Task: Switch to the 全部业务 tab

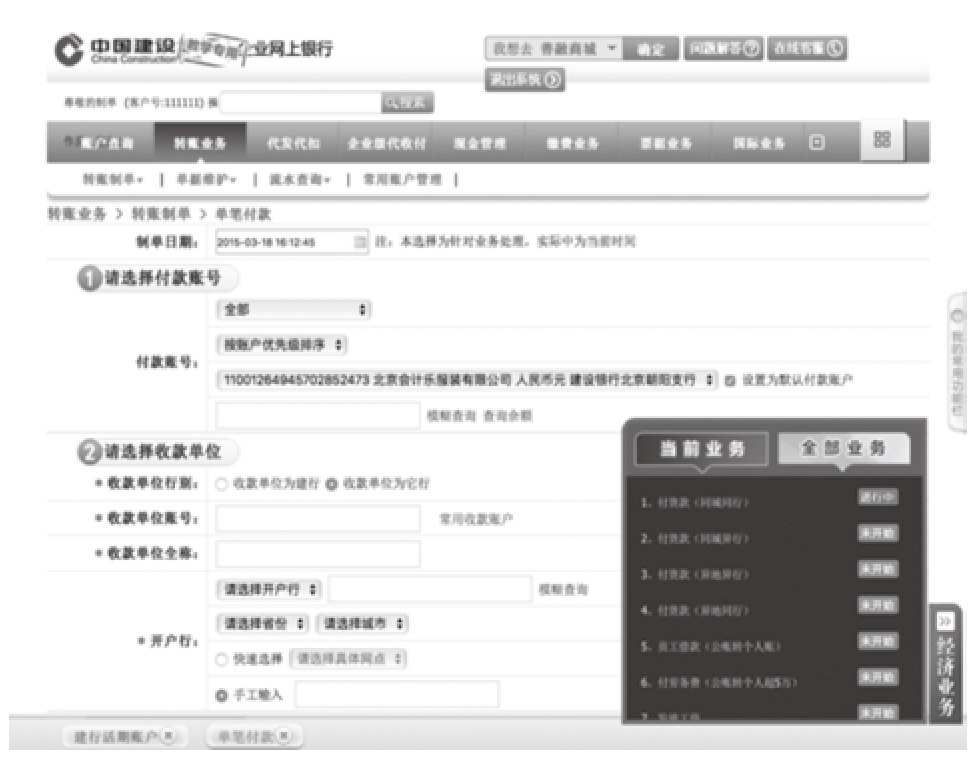Action: point(843,449)
